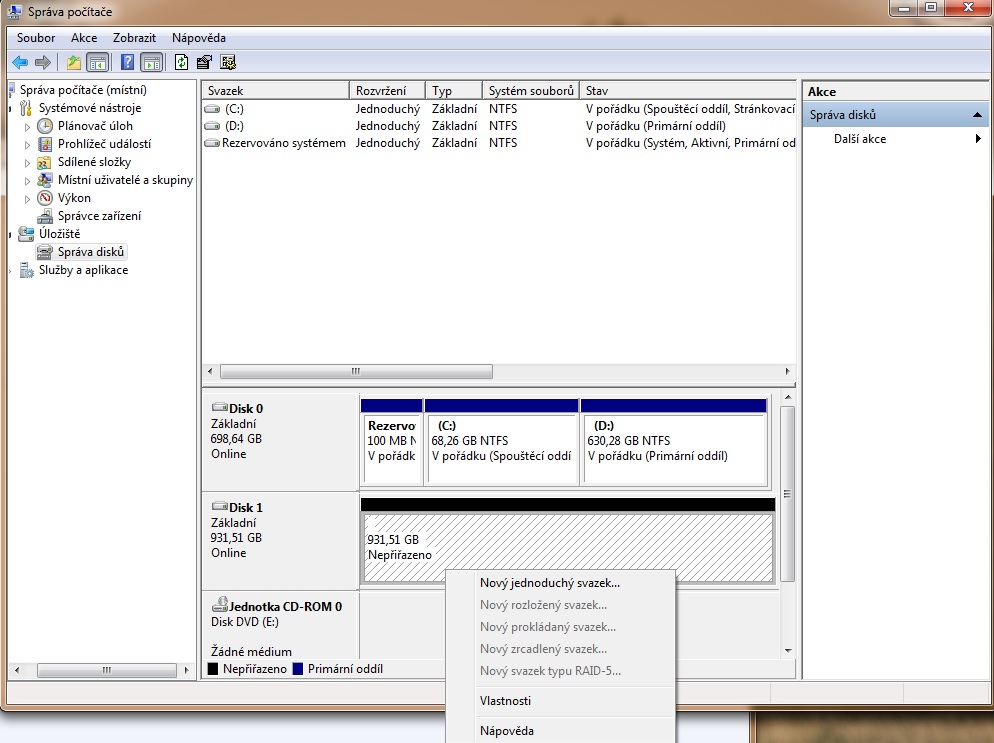Click the up one level folder icon
The width and height of the screenshot is (994, 743).
point(74,62)
